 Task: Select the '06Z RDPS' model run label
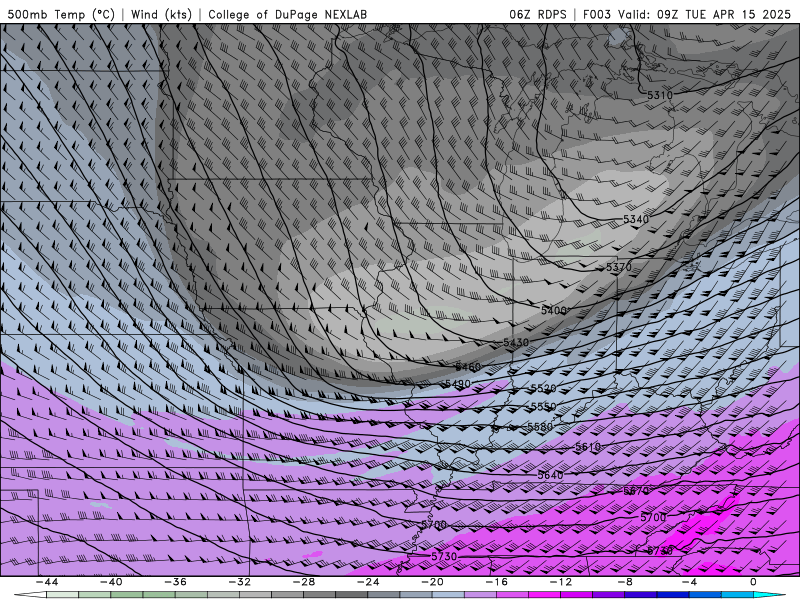[x=538, y=14]
